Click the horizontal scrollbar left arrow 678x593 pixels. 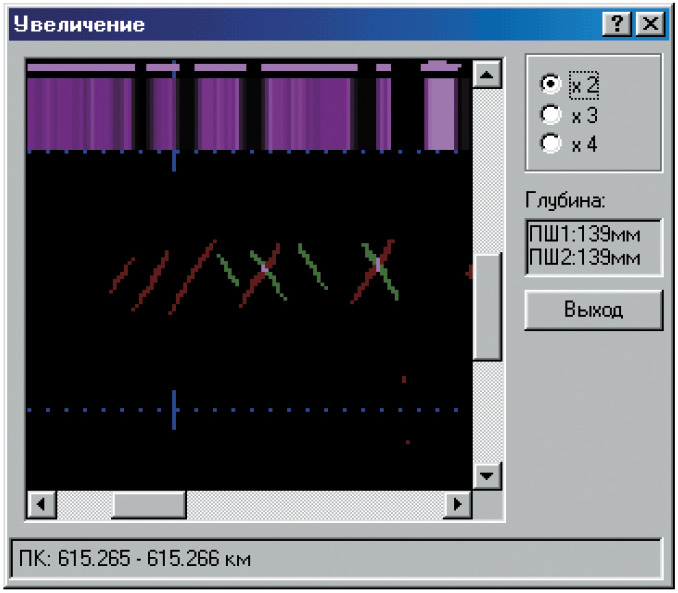tap(41, 504)
